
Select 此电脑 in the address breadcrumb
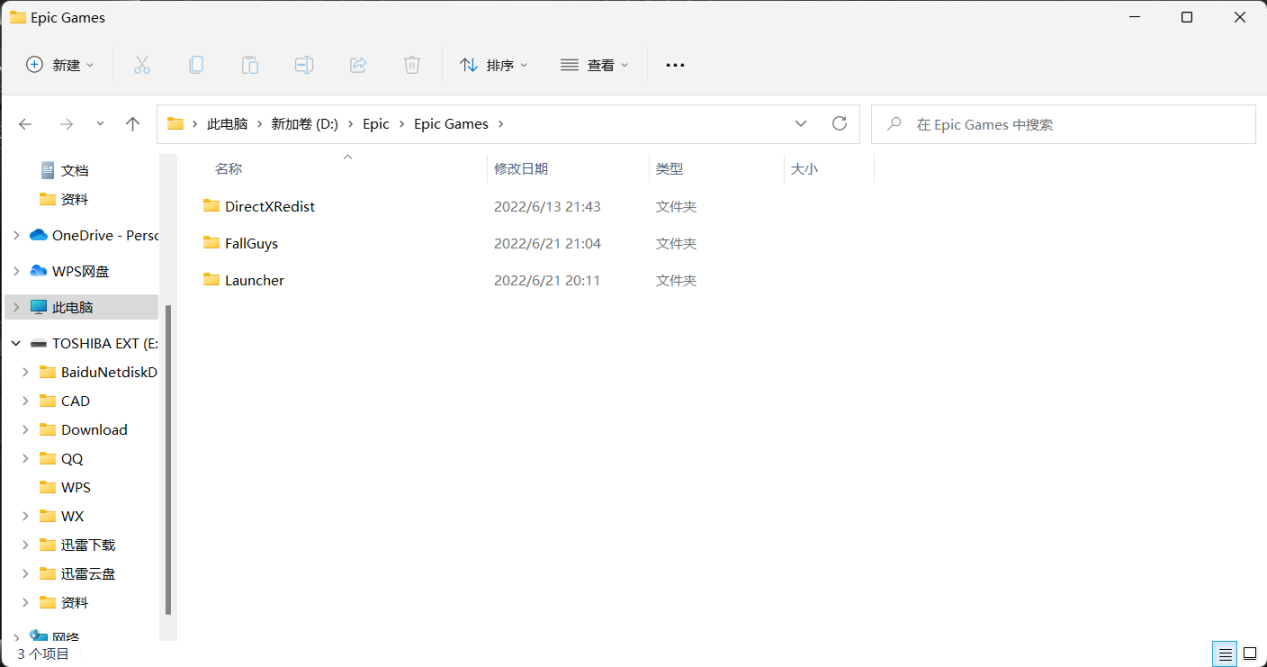227,124
